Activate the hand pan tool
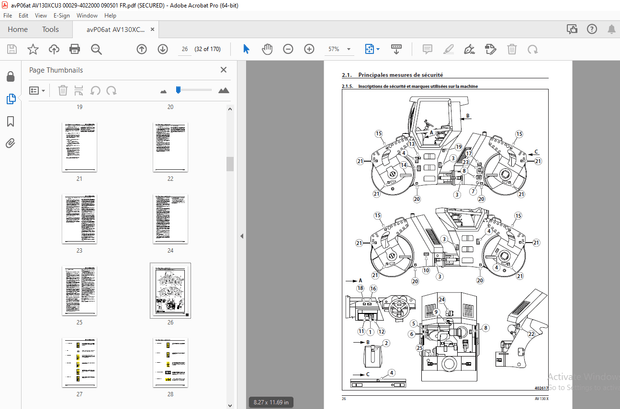Viewport: 620px width, 409px height. click(x=267, y=49)
